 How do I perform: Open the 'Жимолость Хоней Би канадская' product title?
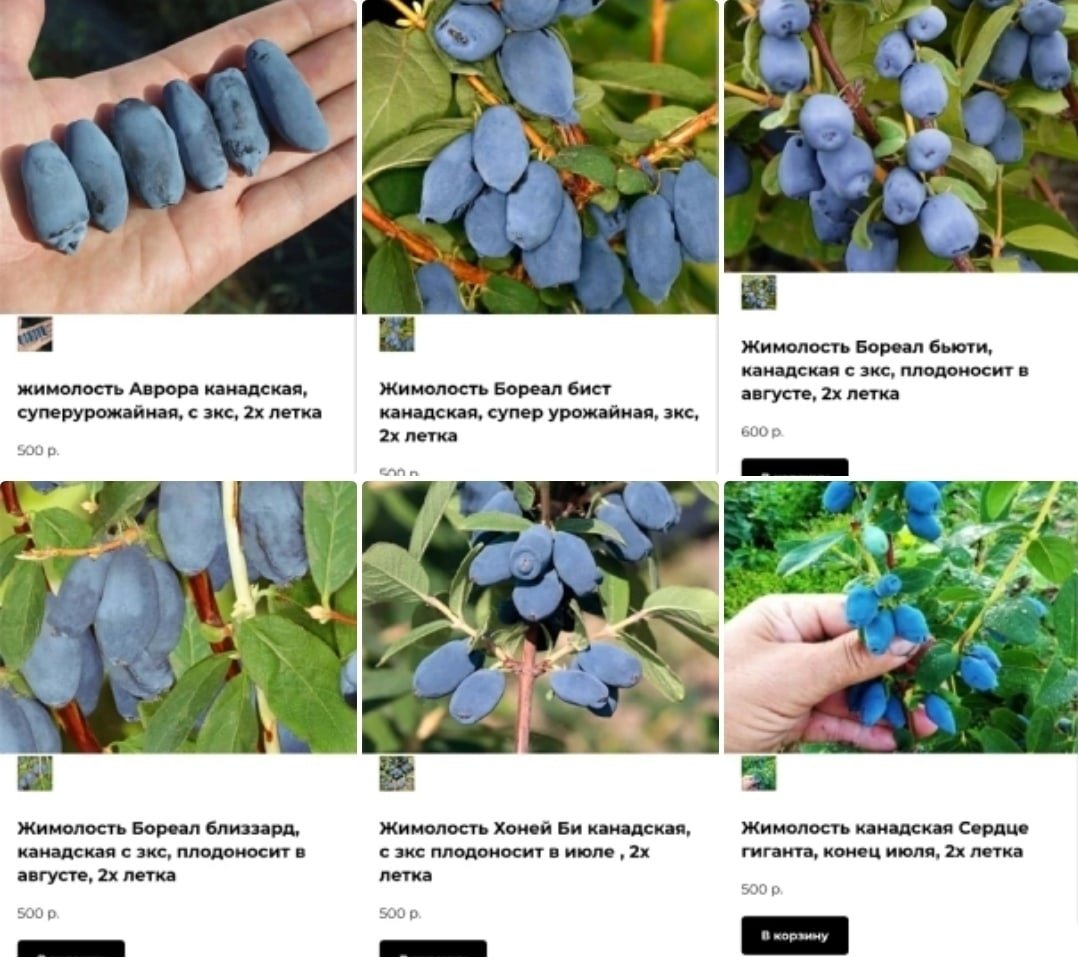534,851
